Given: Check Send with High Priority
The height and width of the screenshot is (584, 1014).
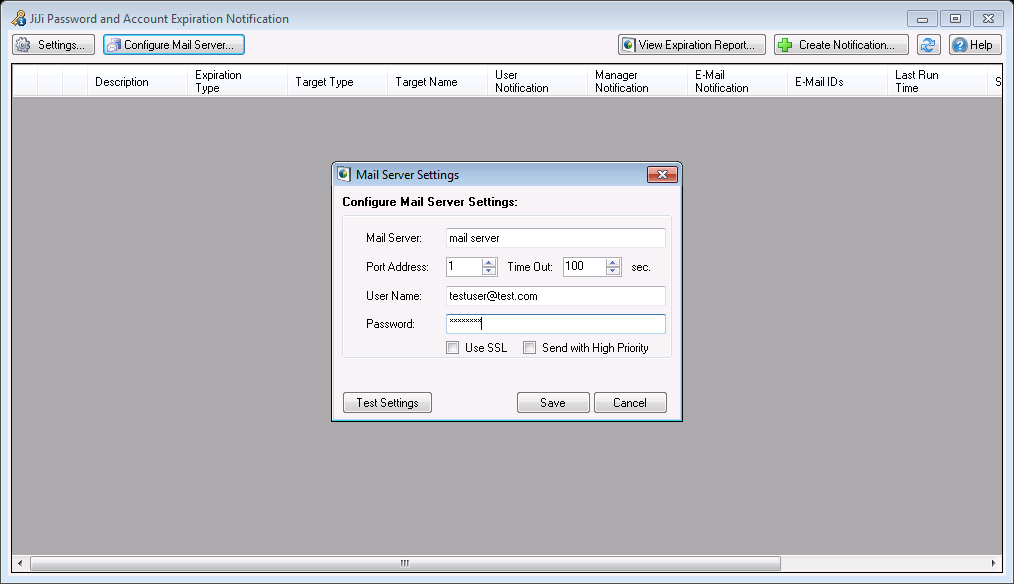Looking at the screenshot, I should [x=530, y=348].
